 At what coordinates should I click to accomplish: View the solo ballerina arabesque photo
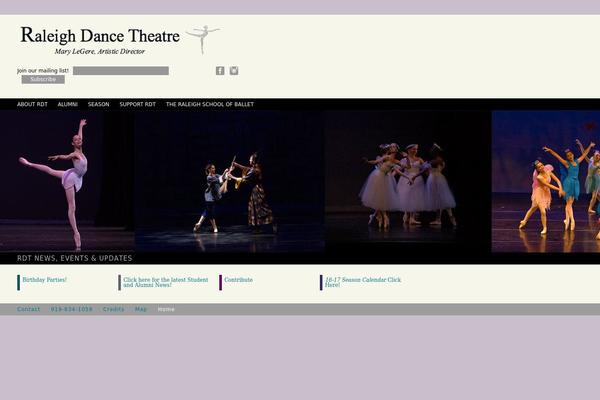[67, 181]
